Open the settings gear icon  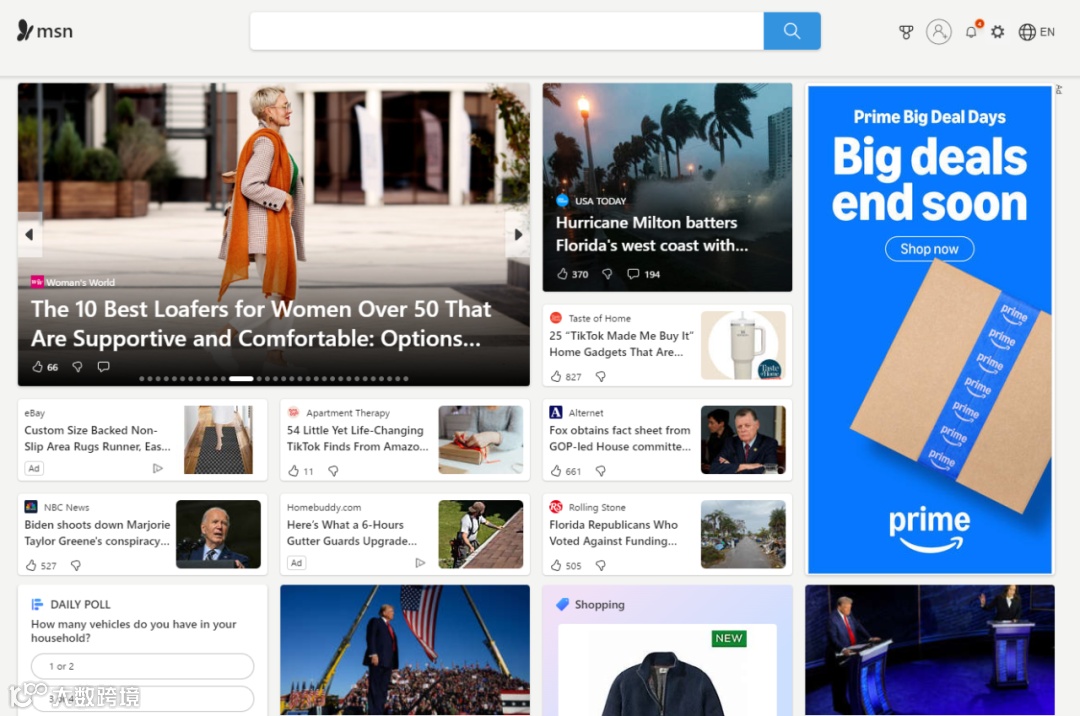(997, 32)
